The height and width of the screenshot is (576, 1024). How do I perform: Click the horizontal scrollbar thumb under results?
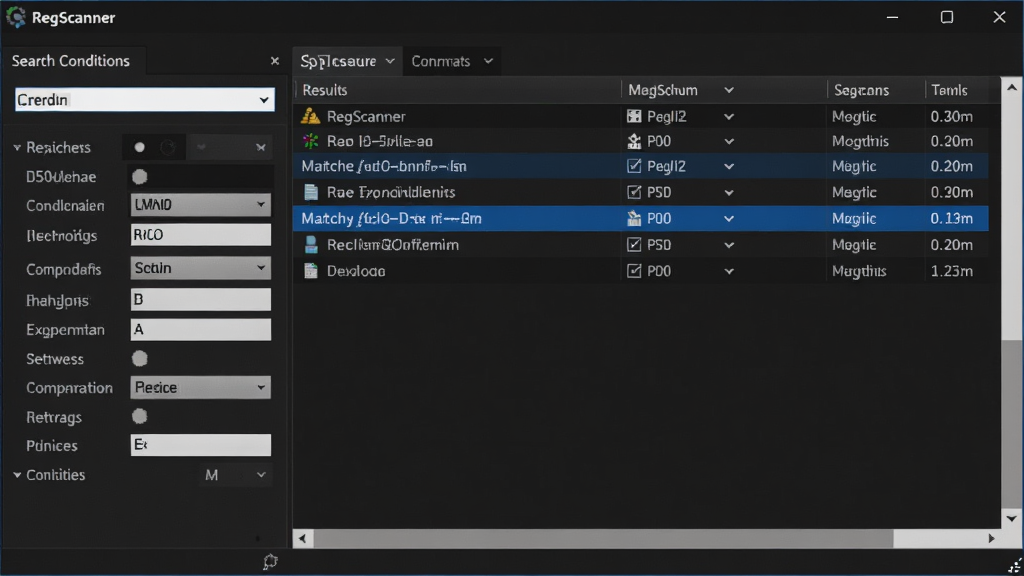point(603,539)
